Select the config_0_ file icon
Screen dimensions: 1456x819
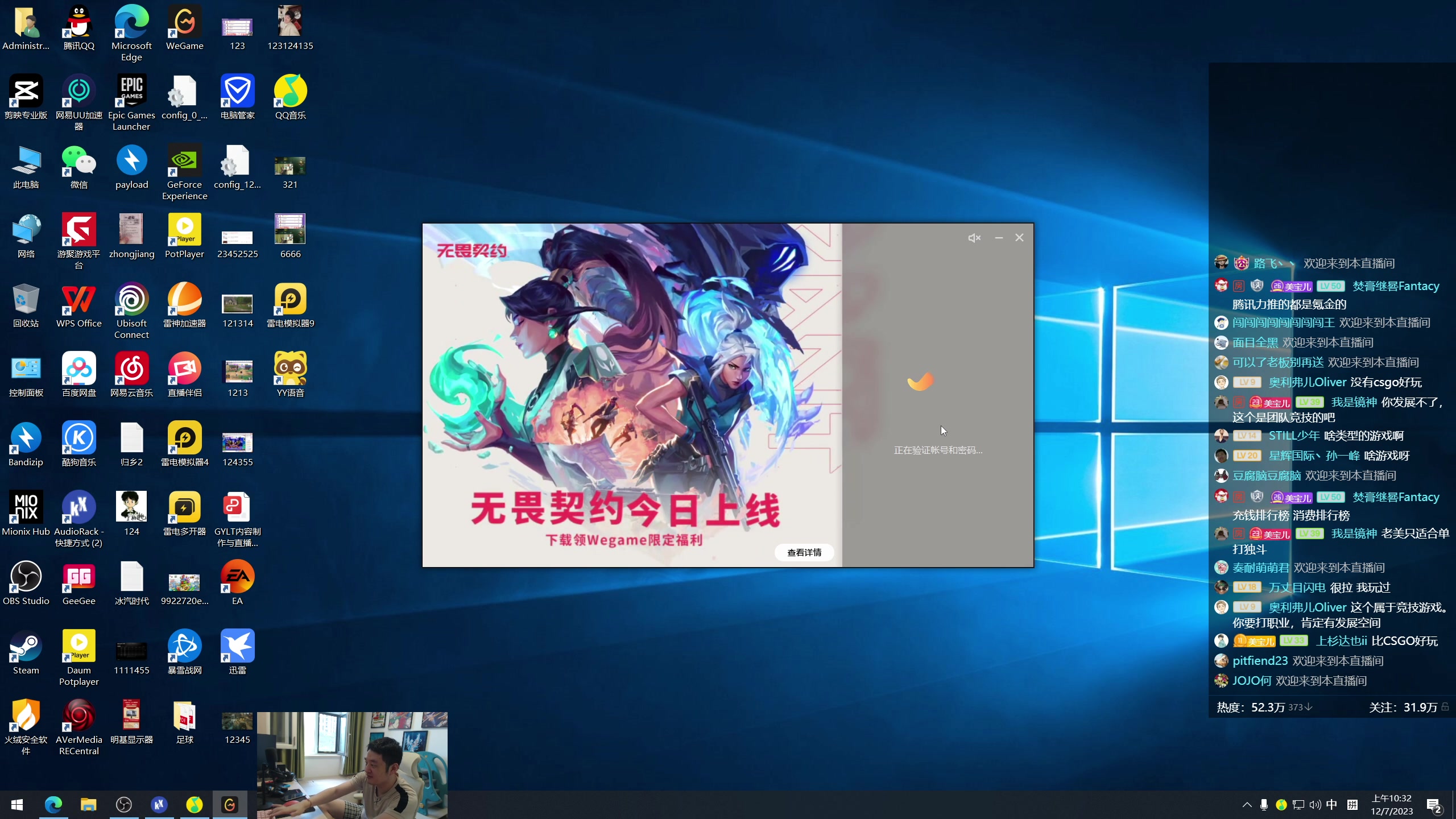185,97
